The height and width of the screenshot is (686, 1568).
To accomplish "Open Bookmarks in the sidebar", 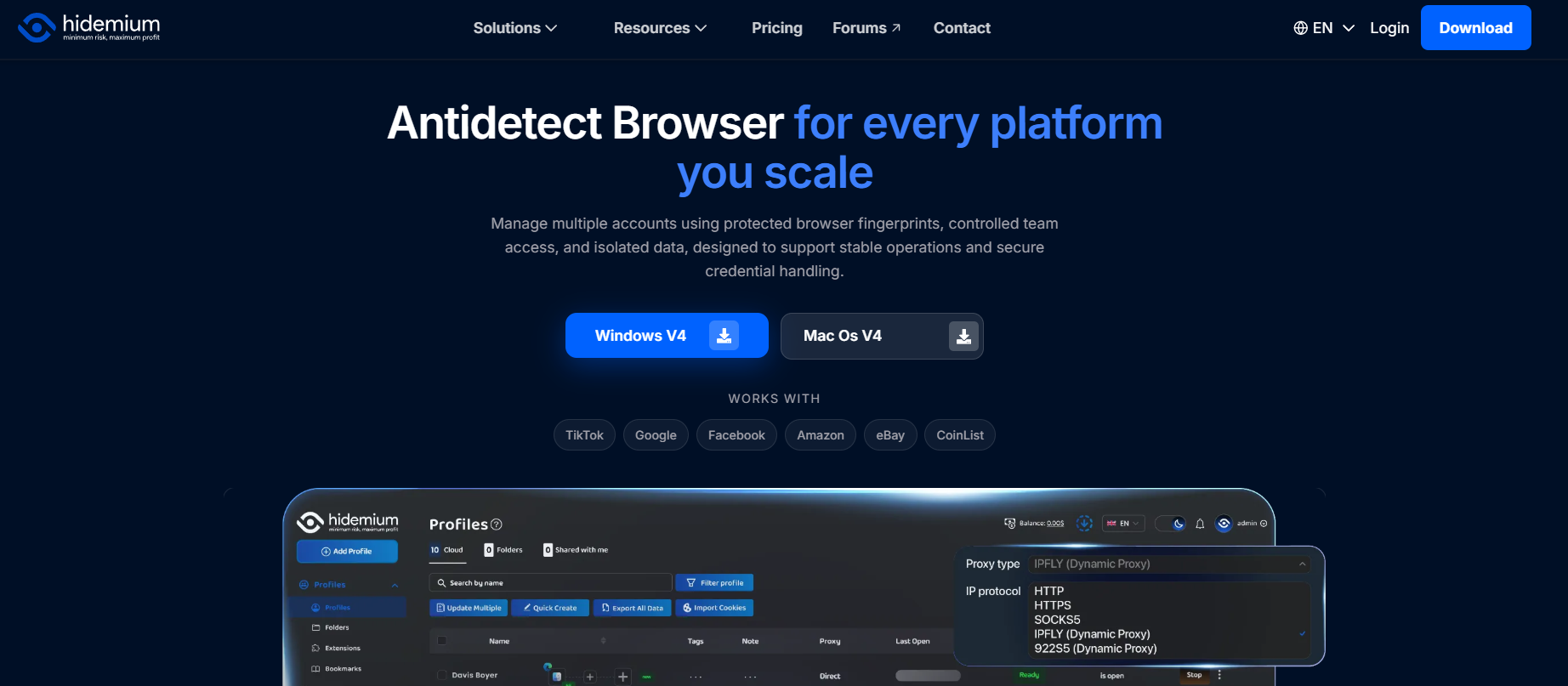I will click(x=336, y=669).
